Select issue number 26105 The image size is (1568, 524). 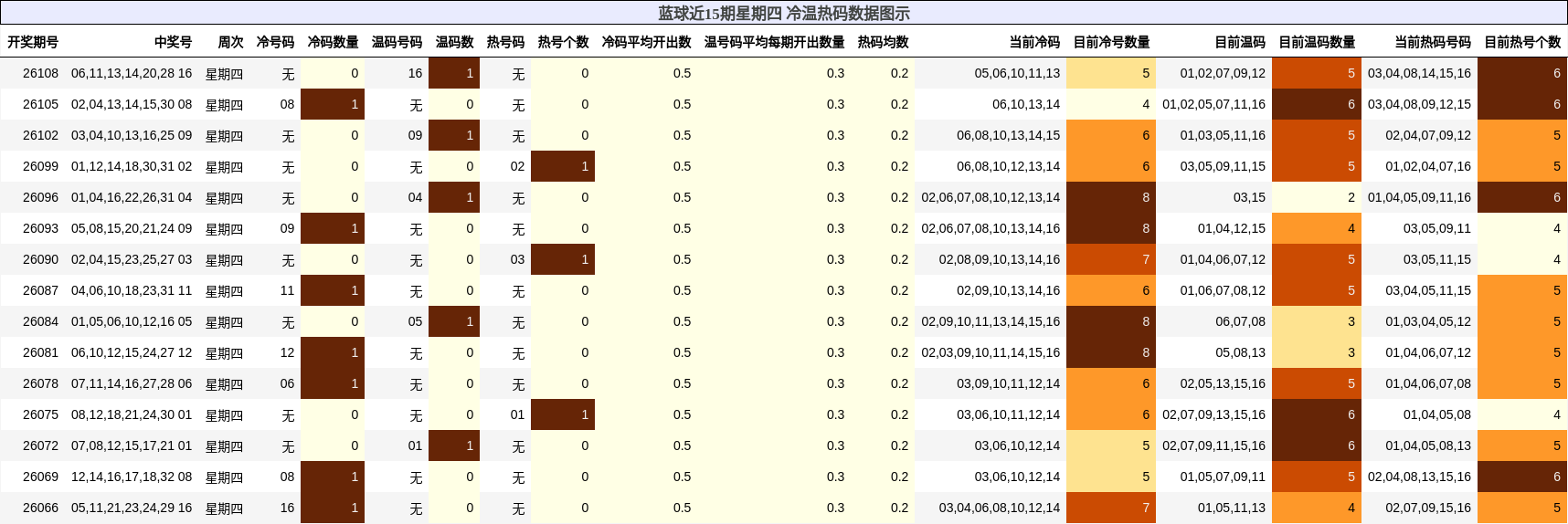(40, 104)
